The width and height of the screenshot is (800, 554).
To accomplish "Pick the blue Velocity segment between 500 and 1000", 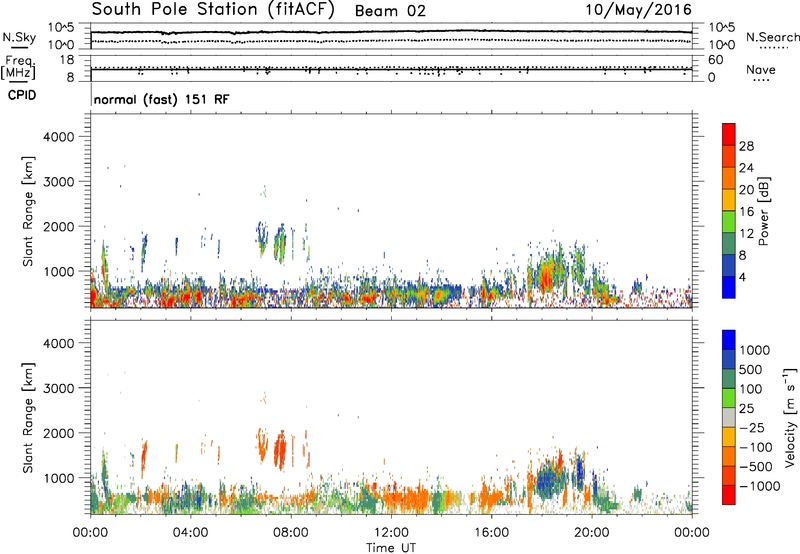I will tap(729, 359).
